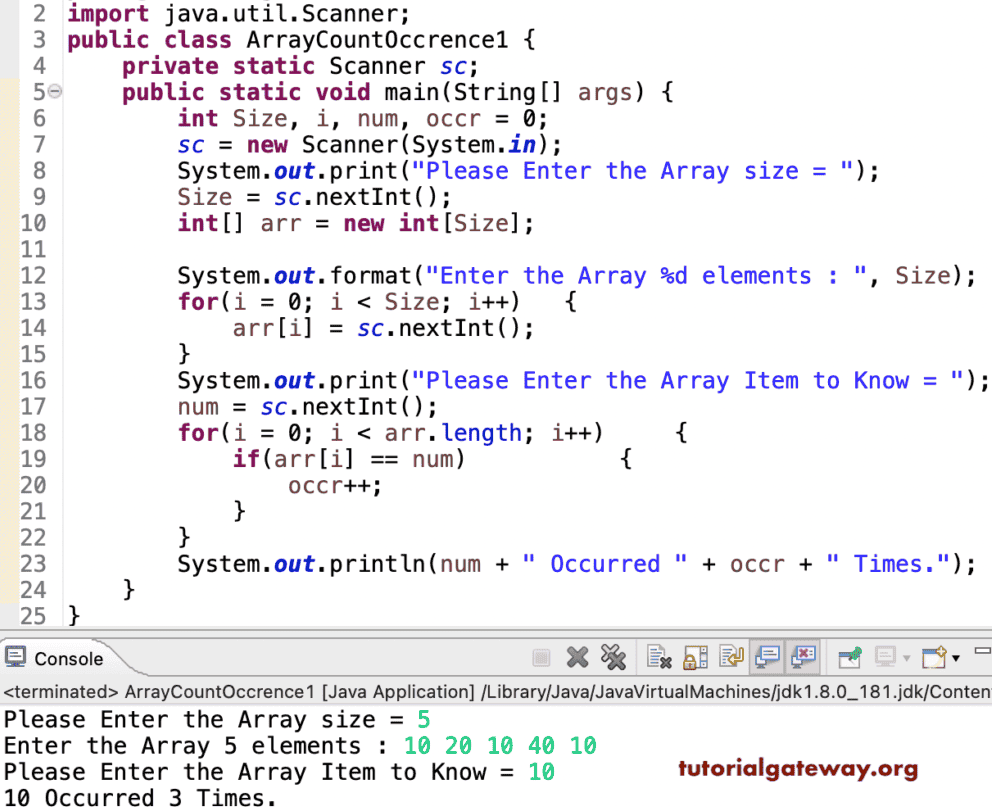Minimize the Console view

tap(984, 652)
